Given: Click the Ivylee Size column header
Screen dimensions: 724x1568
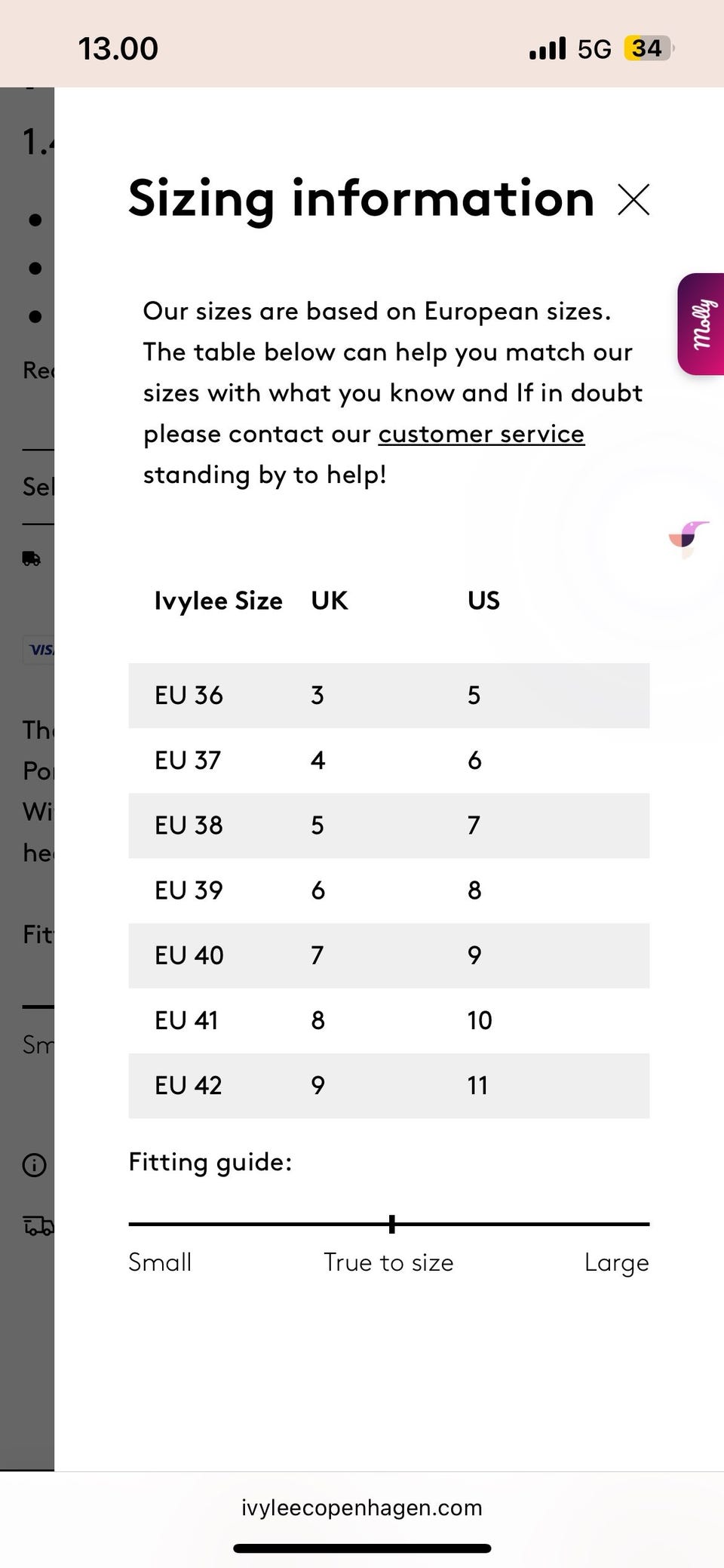Looking at the screenshot, I should coord(218,601).
